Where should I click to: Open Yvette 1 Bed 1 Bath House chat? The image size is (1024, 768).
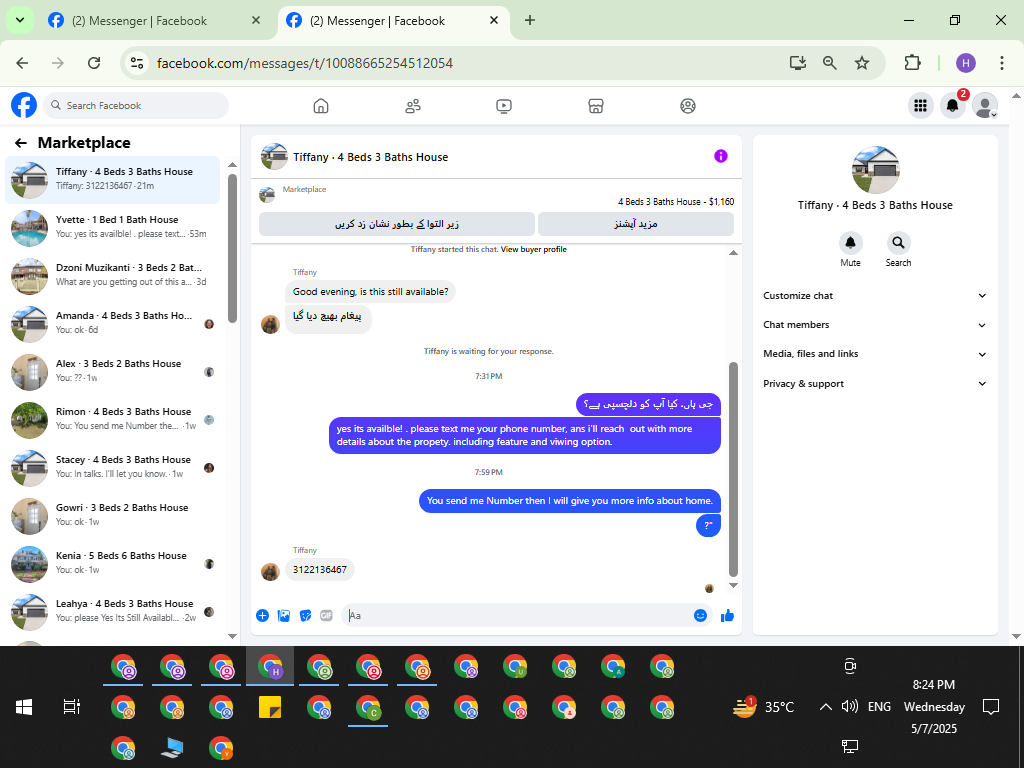coord(112,227)
